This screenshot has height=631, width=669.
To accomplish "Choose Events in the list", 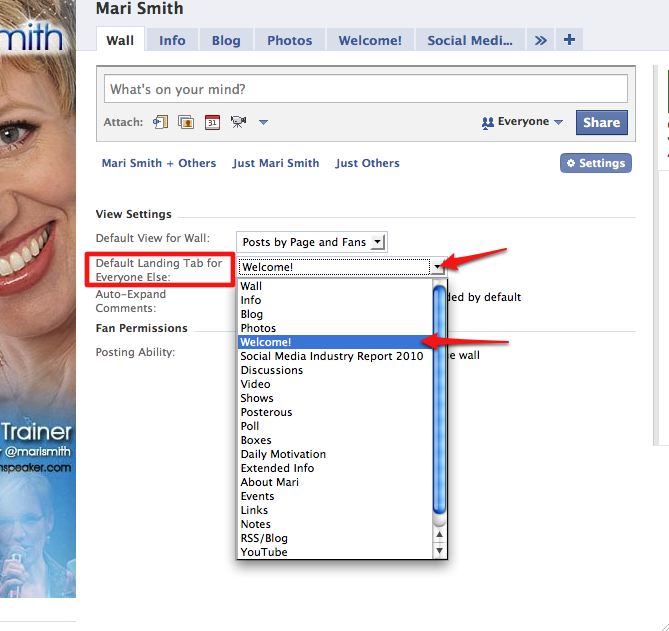I will pos(335,496).
